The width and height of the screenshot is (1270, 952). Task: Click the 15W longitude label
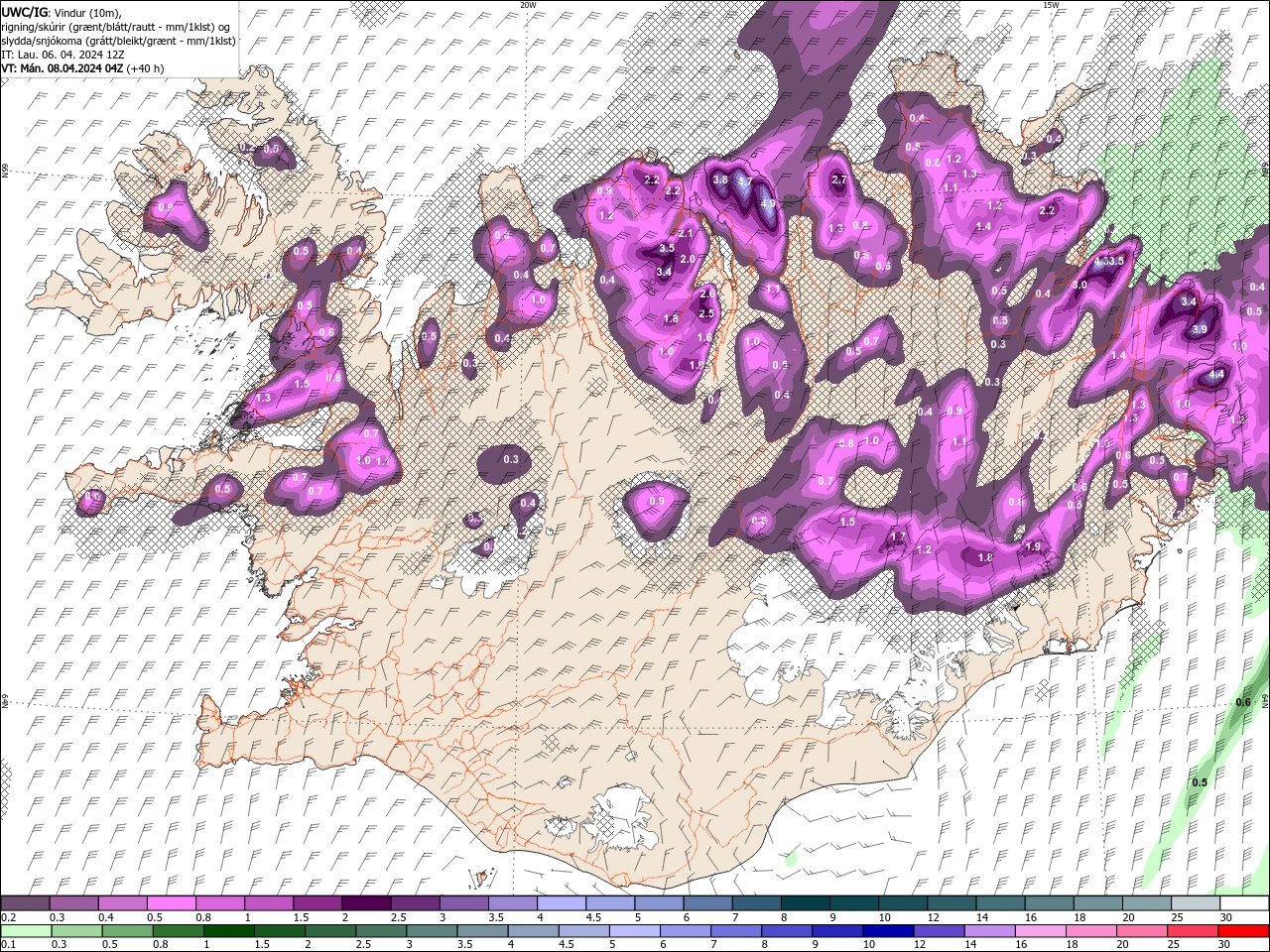click(1051, 5)
